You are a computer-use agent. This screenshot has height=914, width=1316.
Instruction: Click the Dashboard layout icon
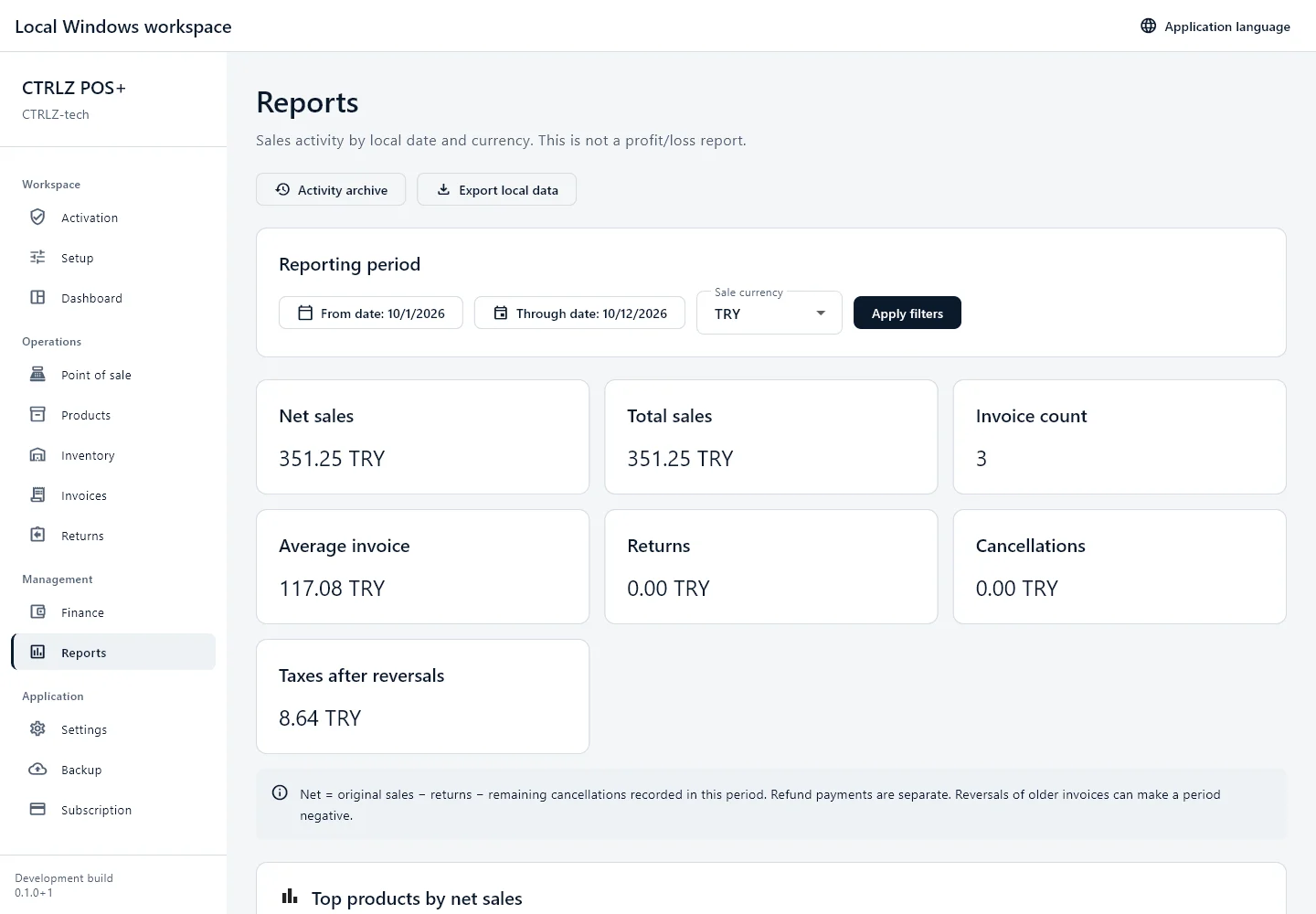pyautogui.click(x=37, y=298)
